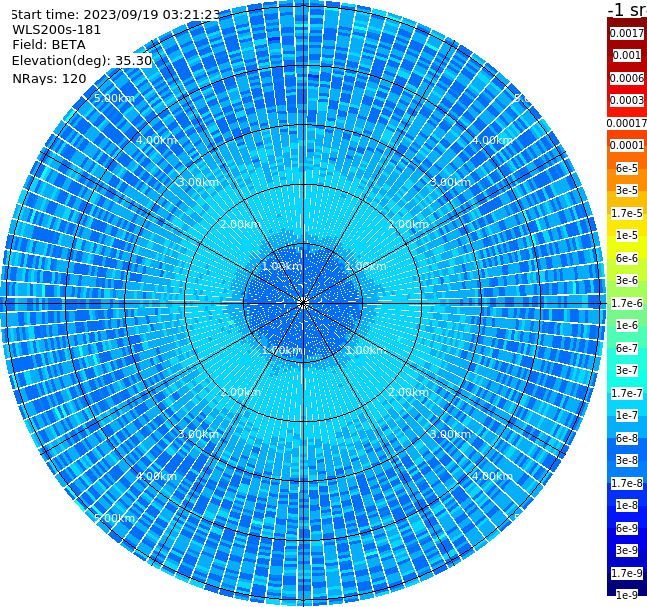647x607 pixels.
Task: Click the 3.00km range label in the southwest quadrant
Action: click(198, 434)
